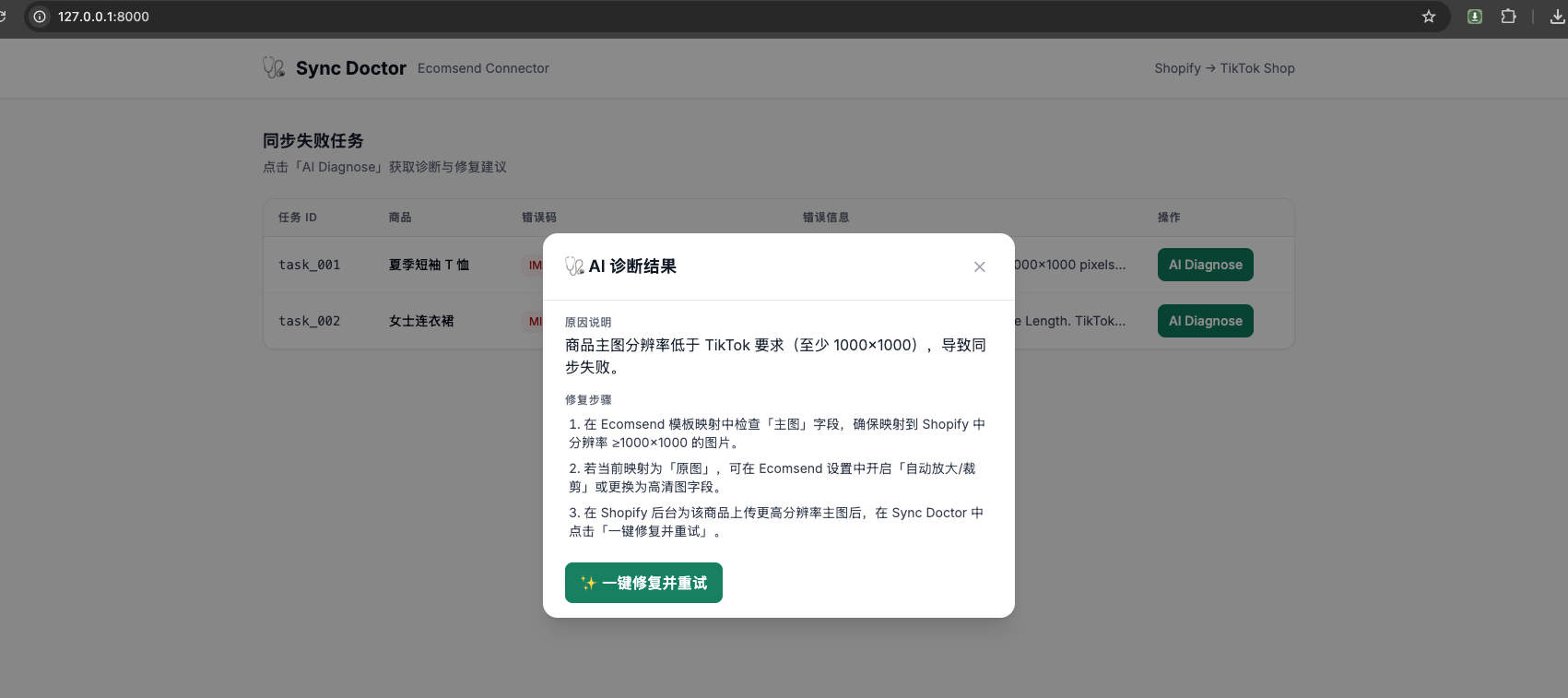1568x698 pixels.
Task: Click the sparkle icon on the retry button
Action: [x=588, y=583]
